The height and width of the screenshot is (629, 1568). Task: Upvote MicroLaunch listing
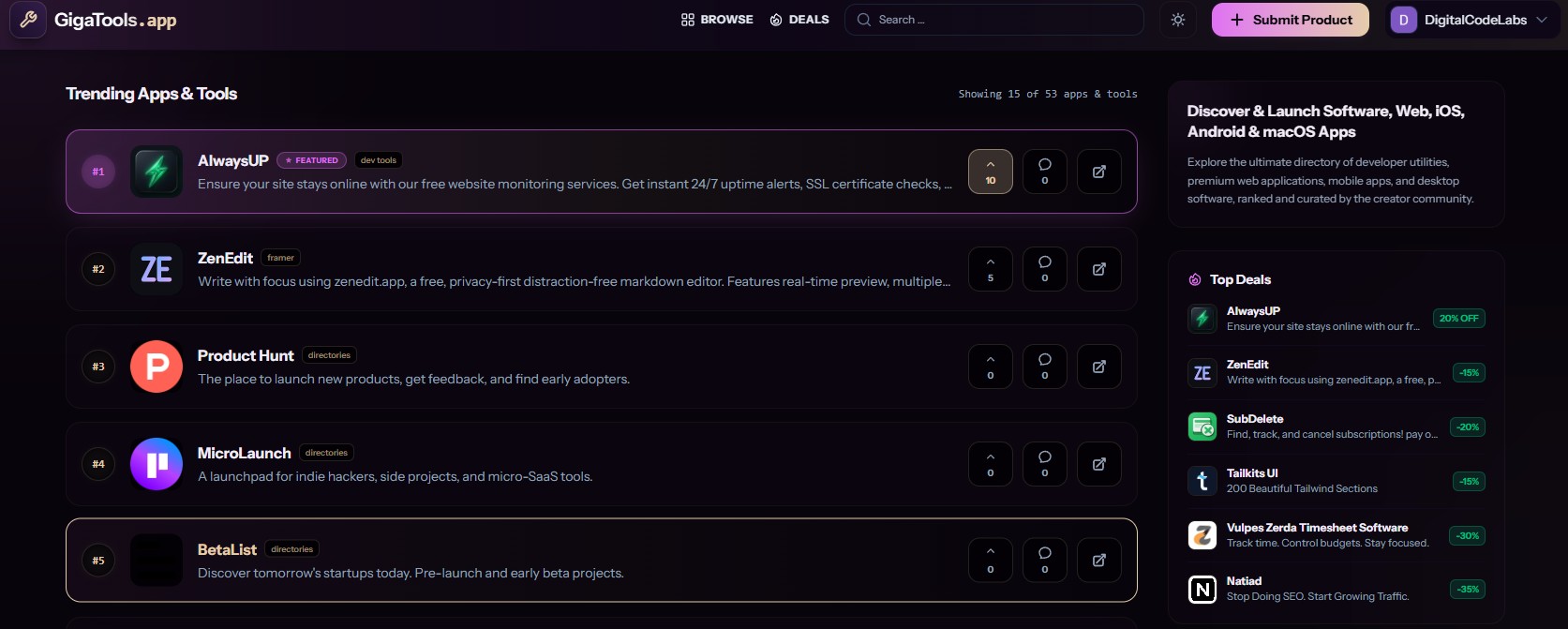pyautogui.click(x=991, y=464)
